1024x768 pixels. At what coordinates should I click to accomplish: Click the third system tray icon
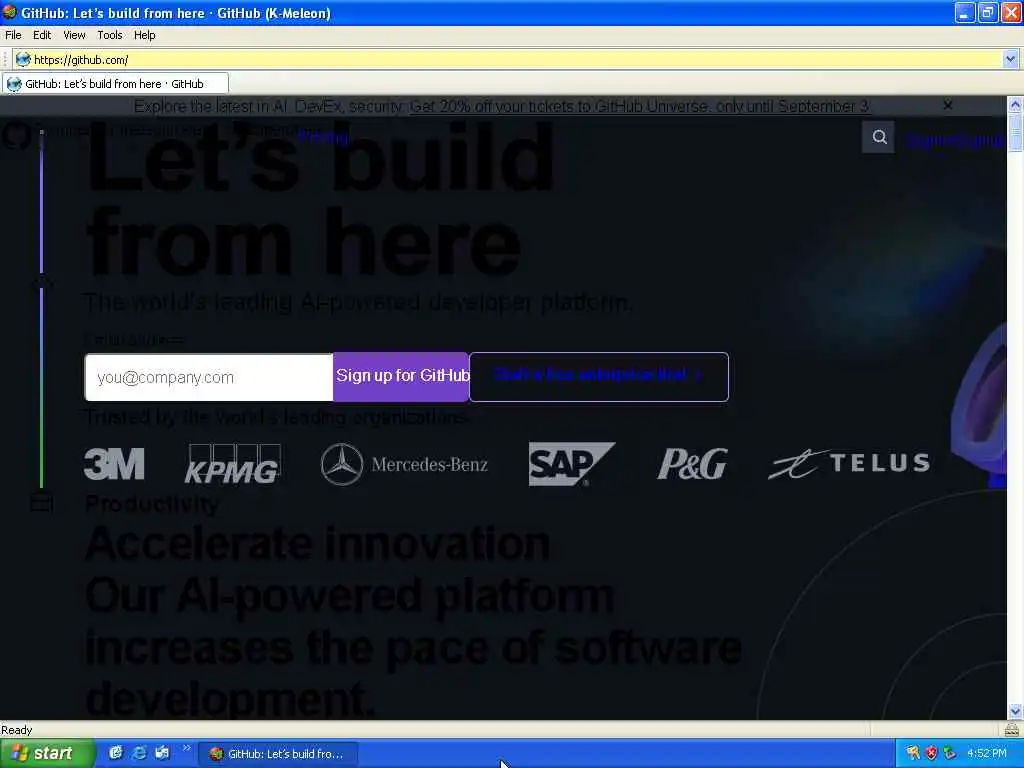pyautogui.click(x=950, y=753)
